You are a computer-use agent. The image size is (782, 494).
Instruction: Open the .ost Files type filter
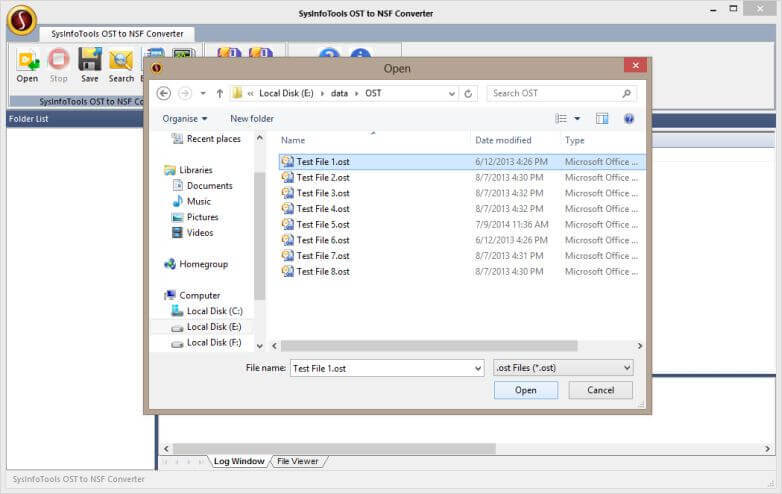pyautogui.click(x=563, y=368)
